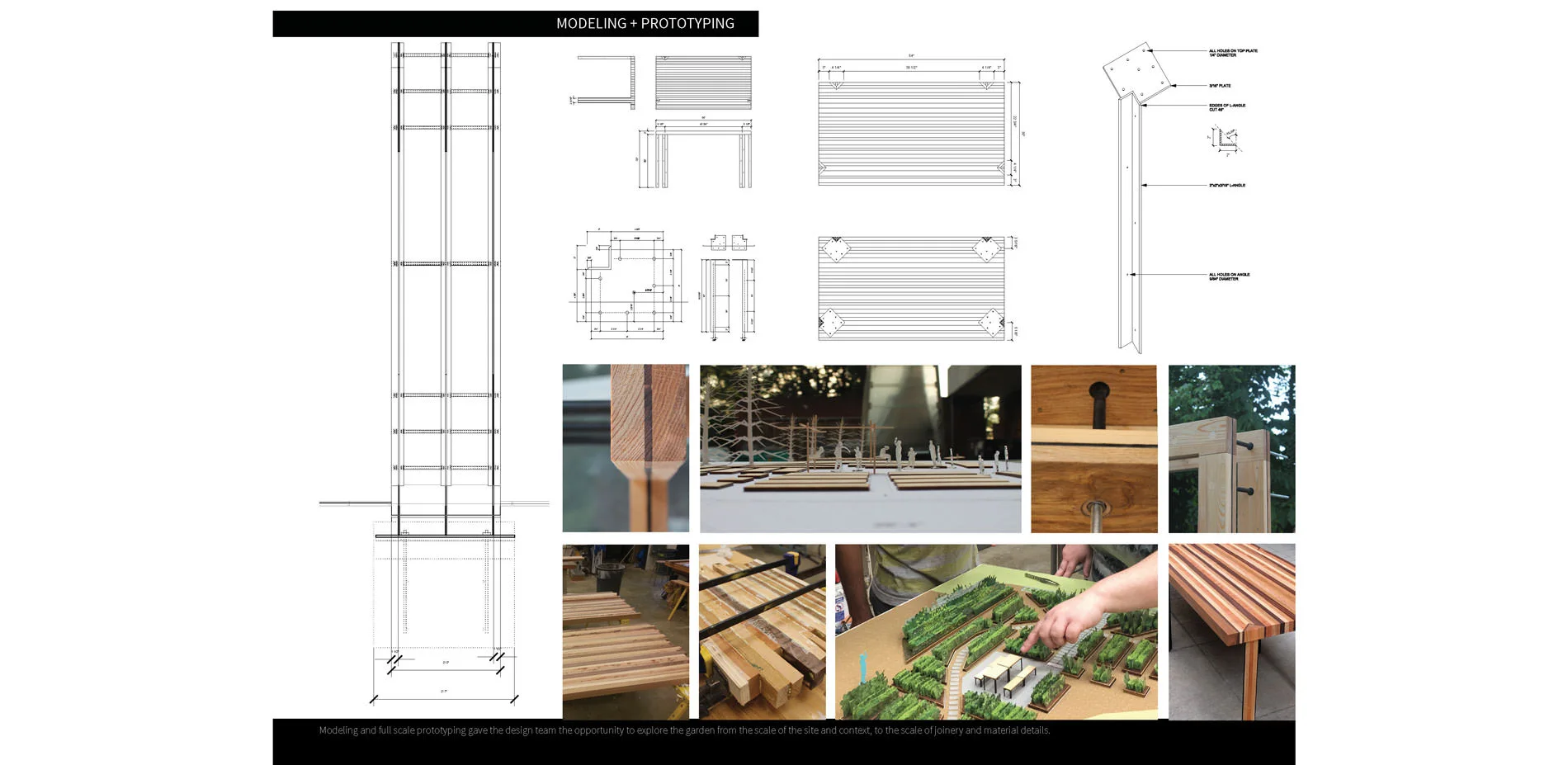Click the table underside plan with corner brackets

coord(911,289)
